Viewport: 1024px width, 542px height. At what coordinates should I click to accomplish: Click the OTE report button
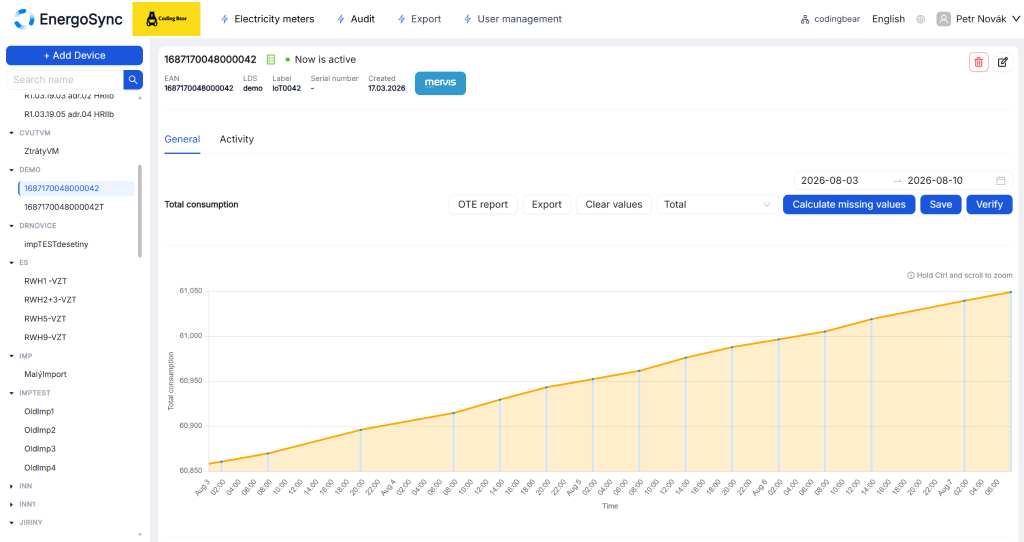pos(483,204)
